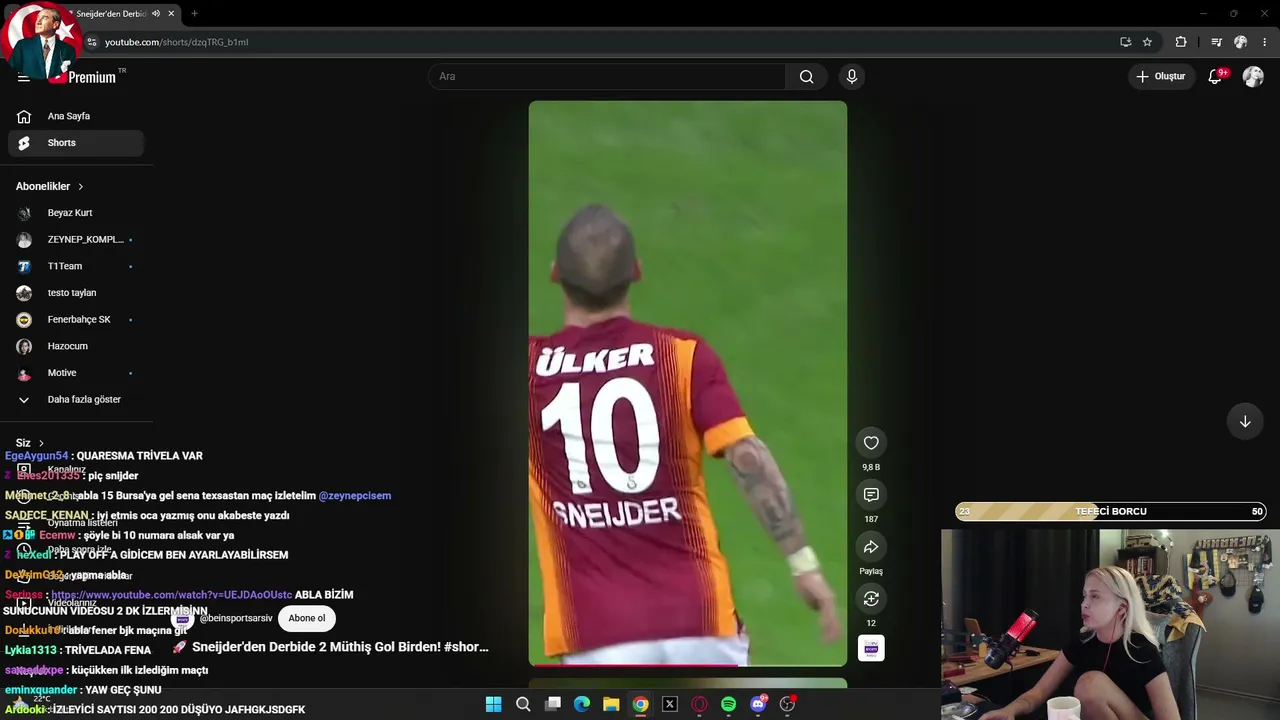Open Chrome three-dot menu

(1265, 42)
